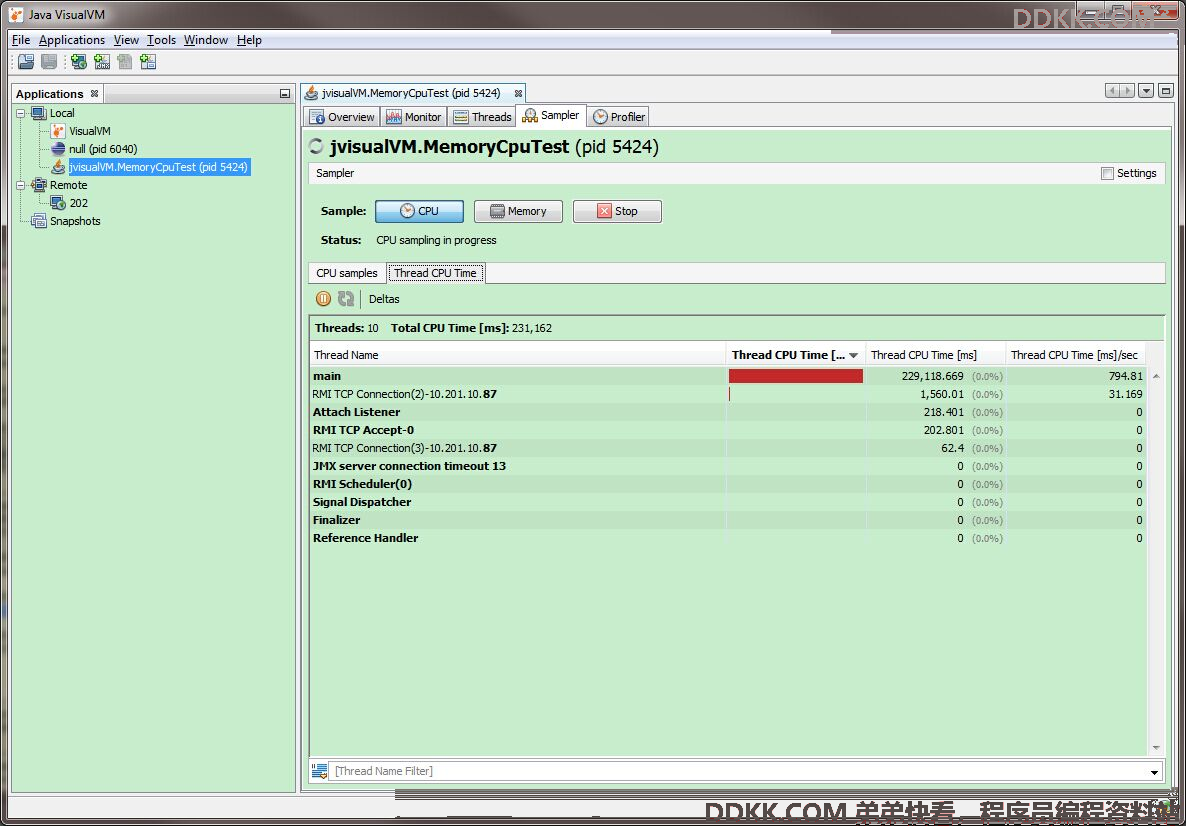Maximize the document window area
The width and height of the screenshot is (1186, 826).
1166,91
